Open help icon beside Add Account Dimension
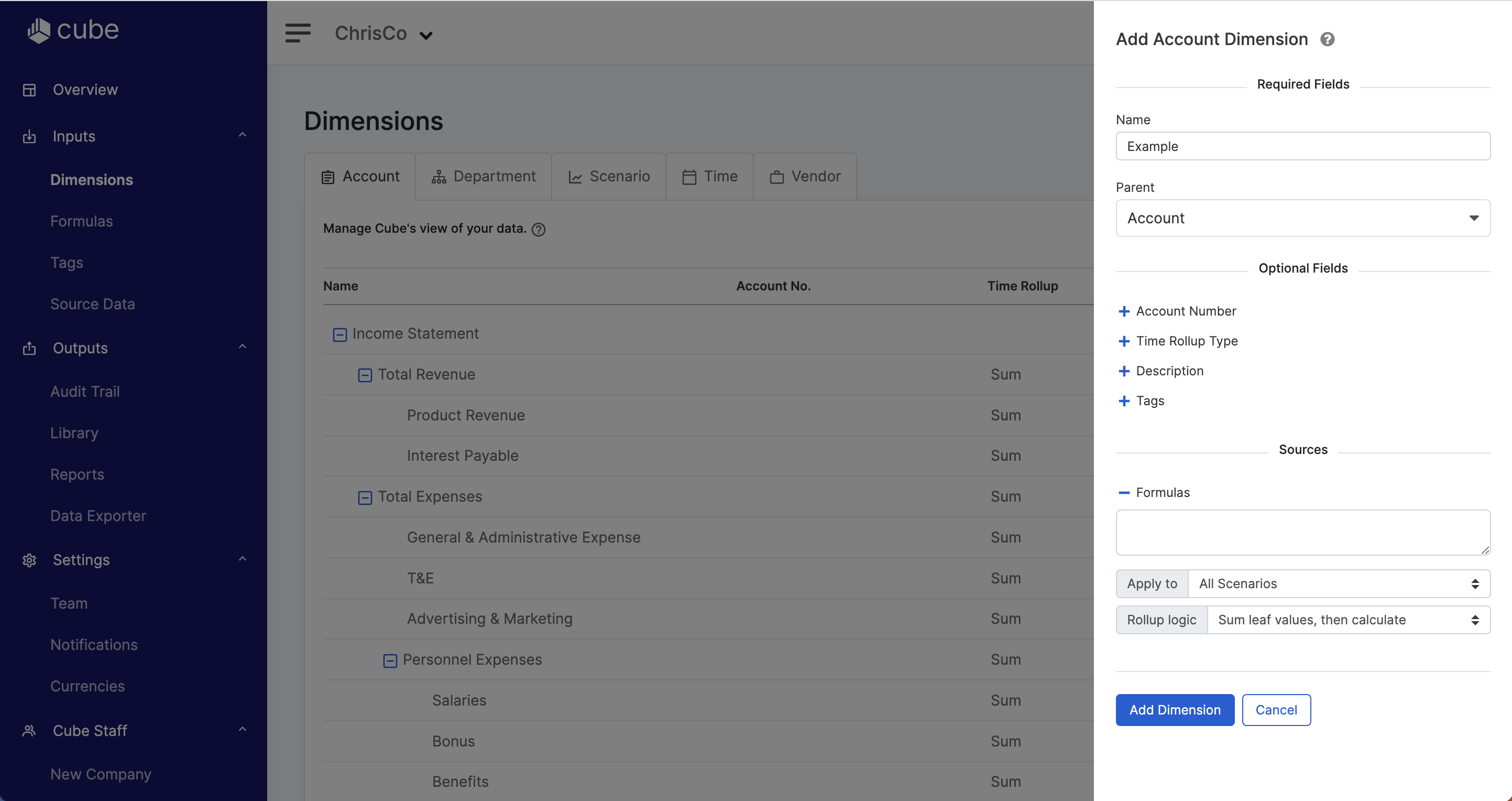The height and width of the screenshot is (801, 1512). [1327, 39]
